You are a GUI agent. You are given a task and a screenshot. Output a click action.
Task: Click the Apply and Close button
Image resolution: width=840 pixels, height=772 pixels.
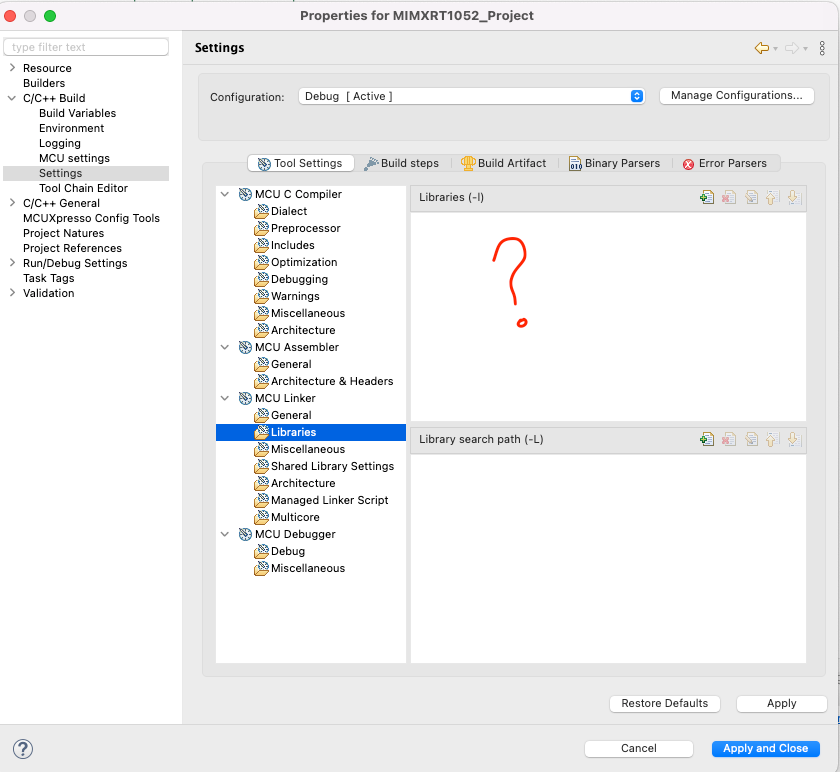[766, 748]
